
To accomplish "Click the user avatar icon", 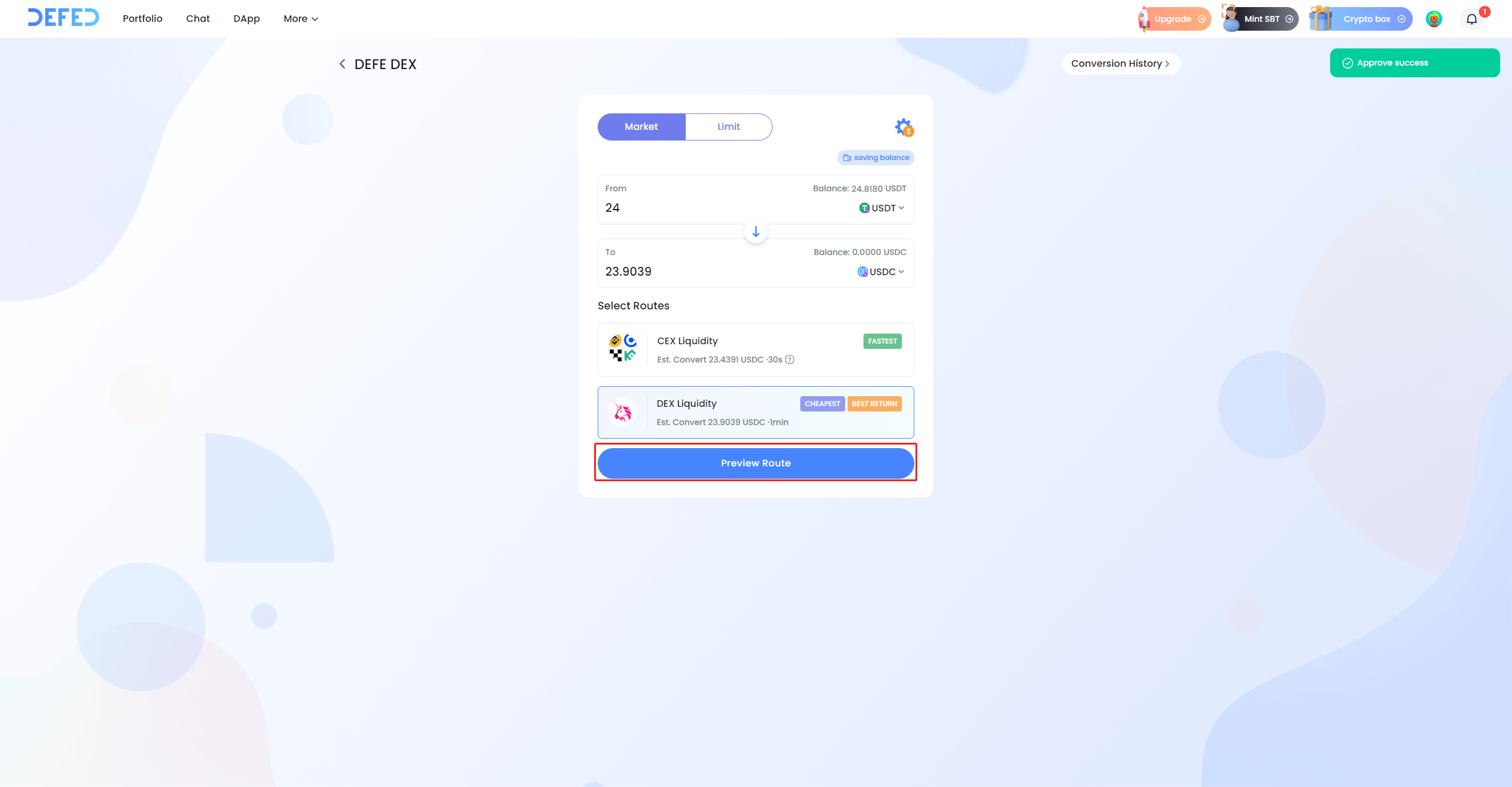I will (x=1433, y=19).
